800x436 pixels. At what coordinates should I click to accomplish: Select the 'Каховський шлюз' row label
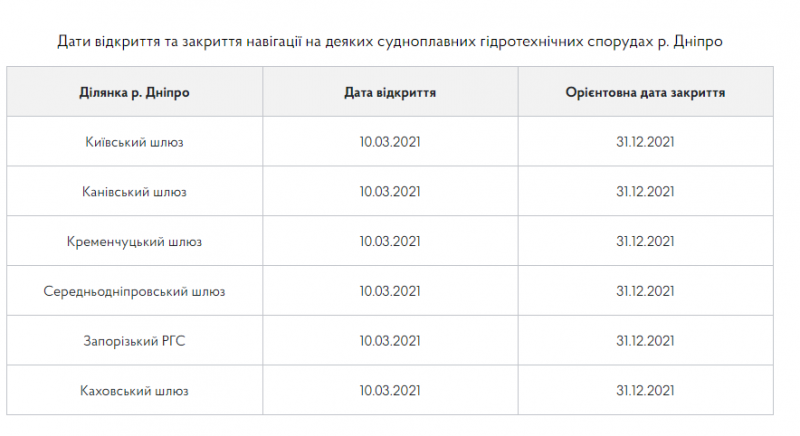tap(134, 391)
